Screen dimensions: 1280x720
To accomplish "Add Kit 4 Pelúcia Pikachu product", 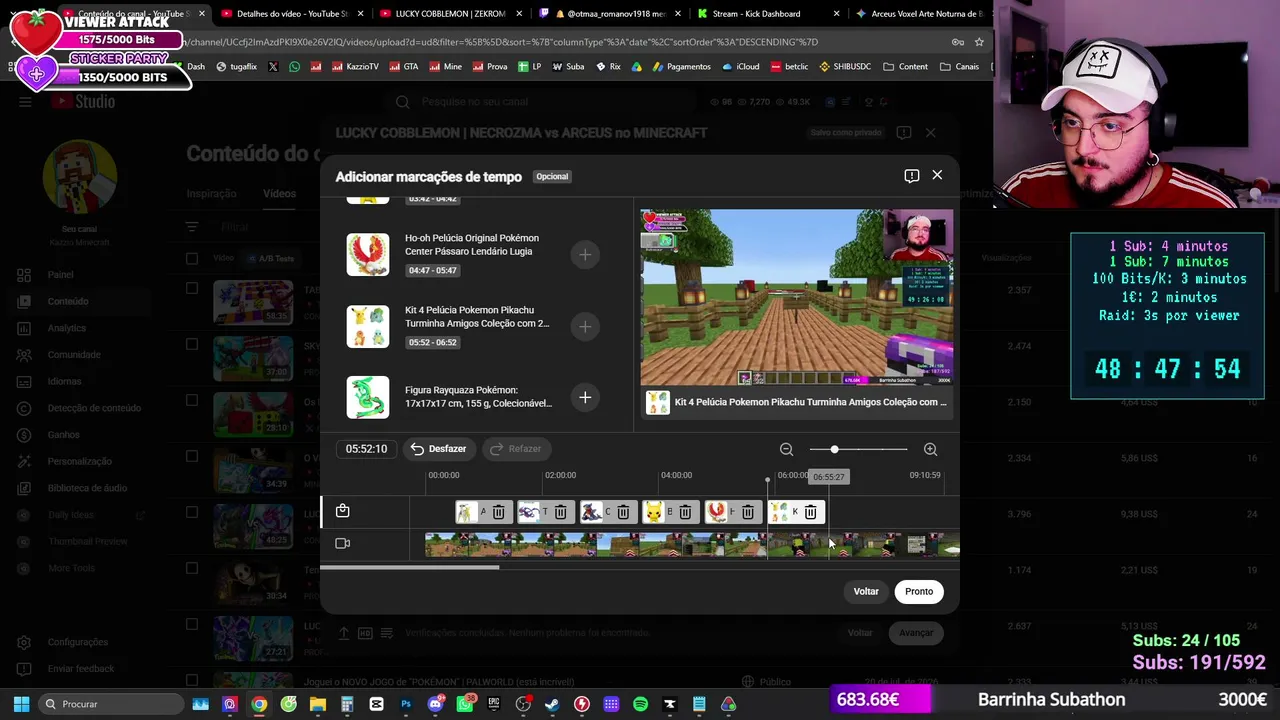I will click(585, 326).
